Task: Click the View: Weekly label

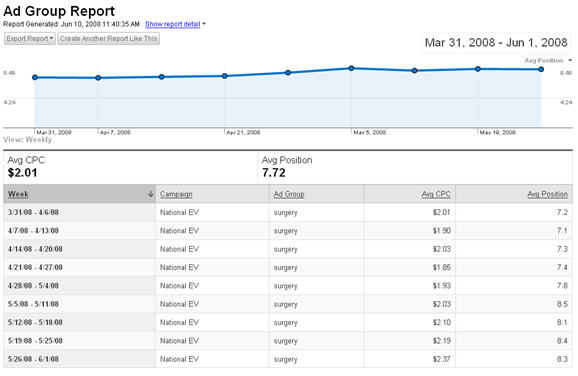Action: 27,140
